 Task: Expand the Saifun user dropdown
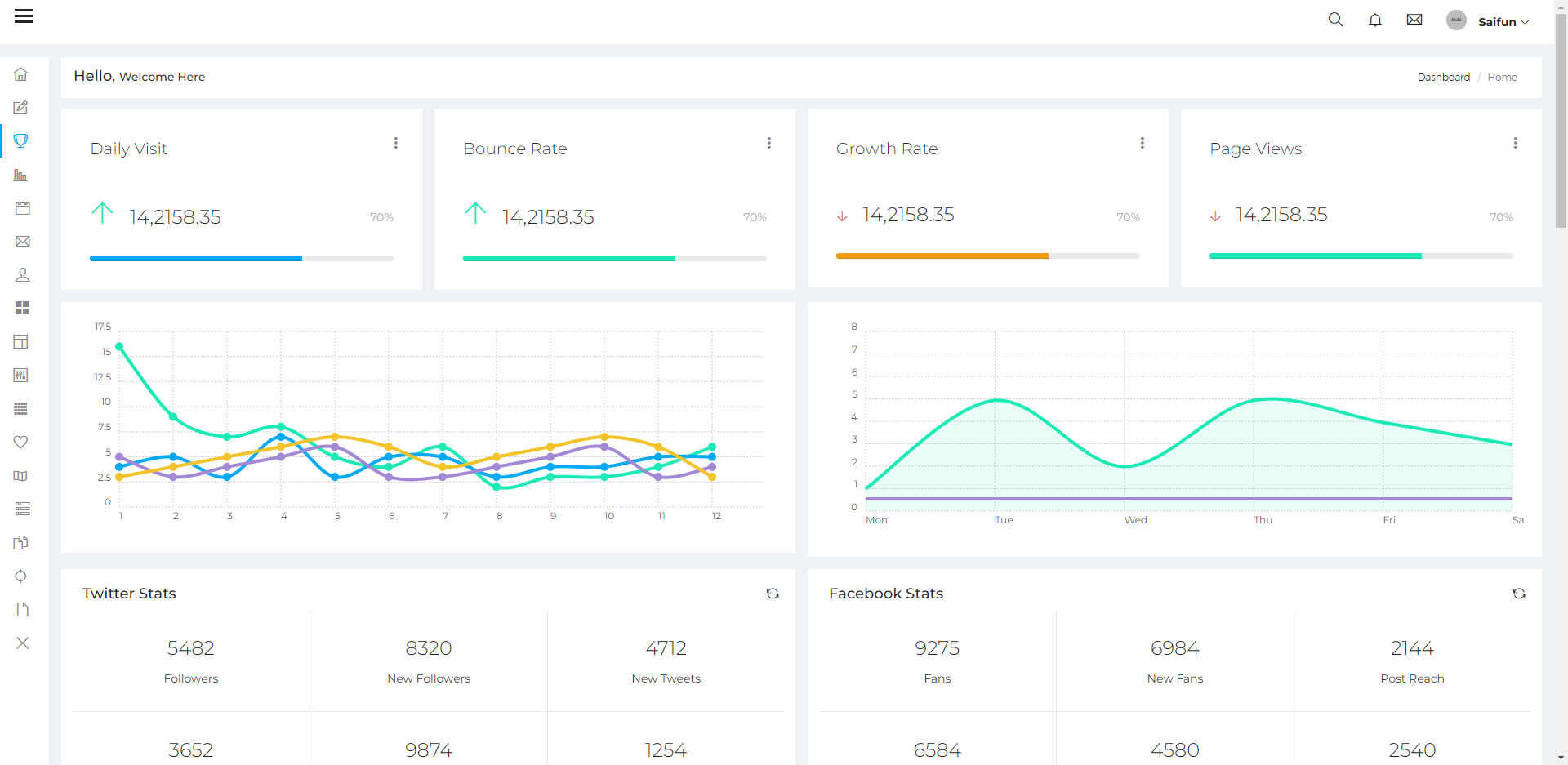(1503, 22)
